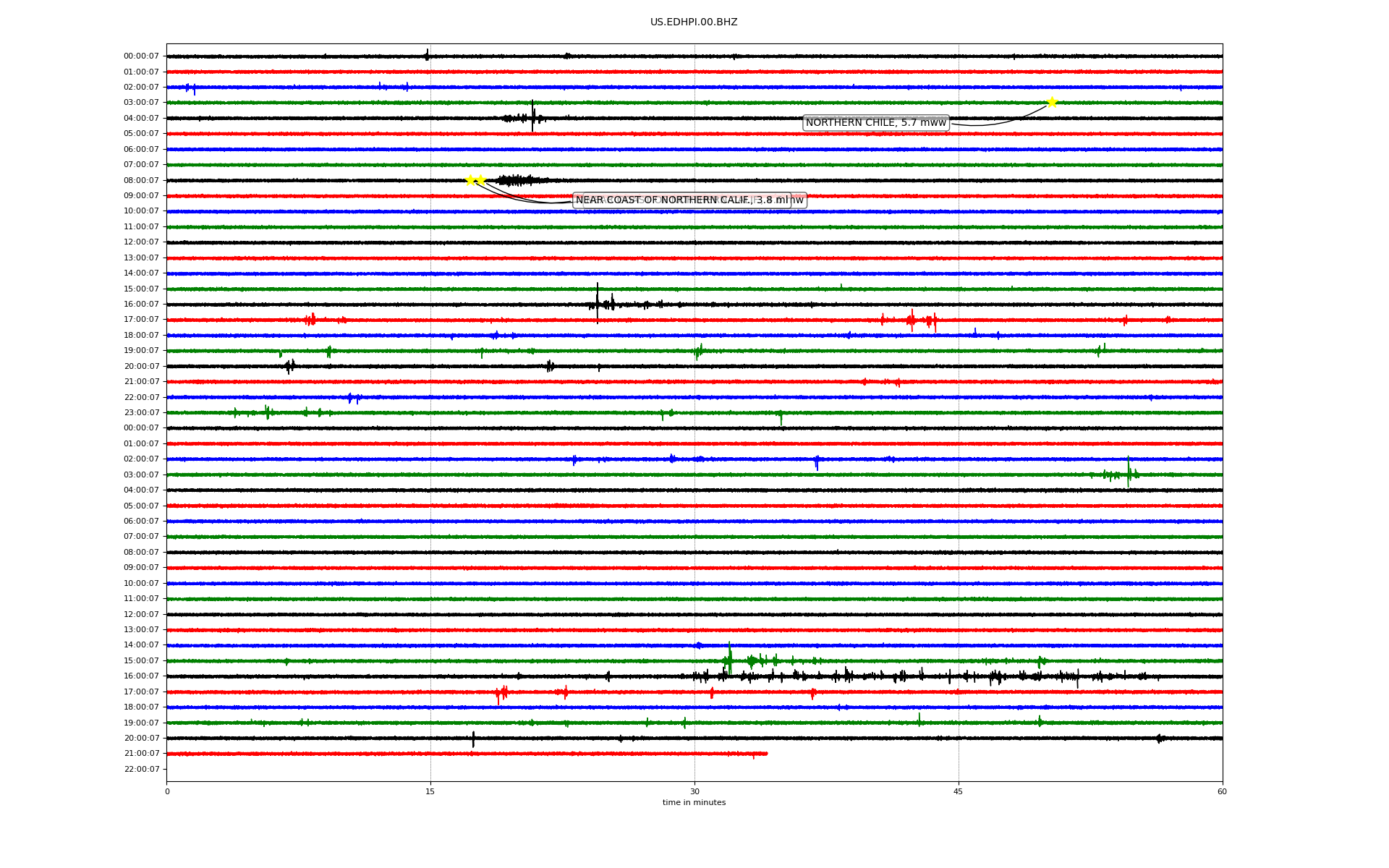Select the NEAR COAST OF NORTHERN CALIF. annotation
The height and width of the screenshot is (868, 1389).
pos(681,200)
